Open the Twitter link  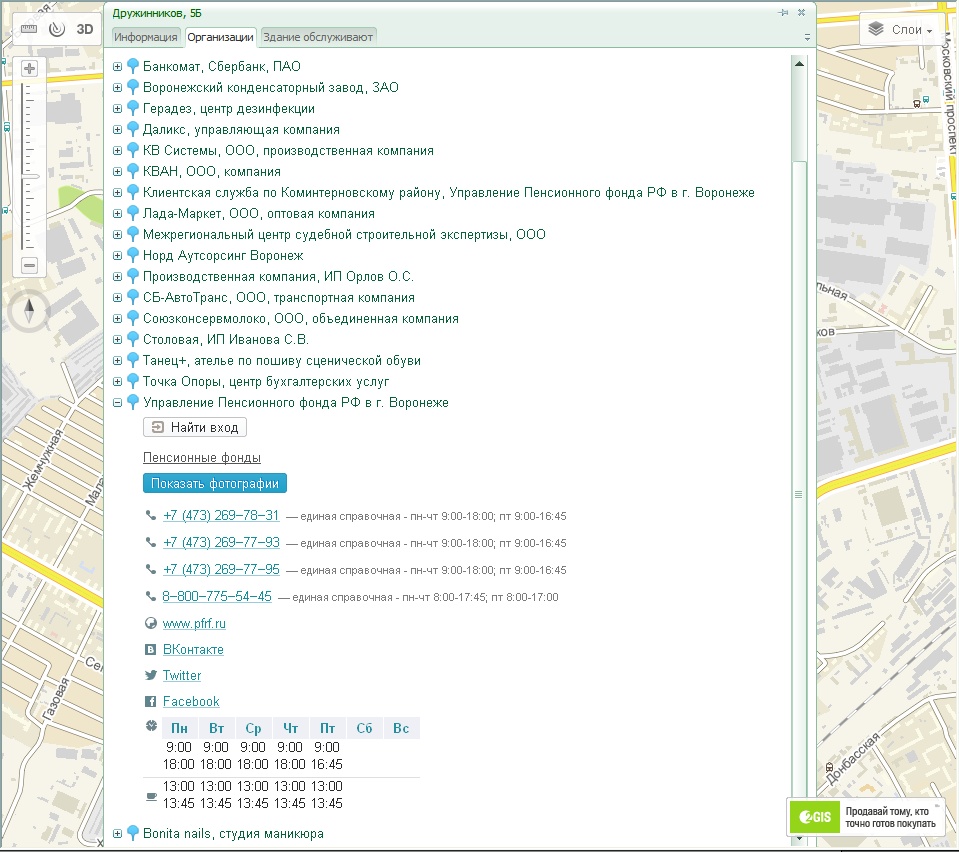coord(182,675)
